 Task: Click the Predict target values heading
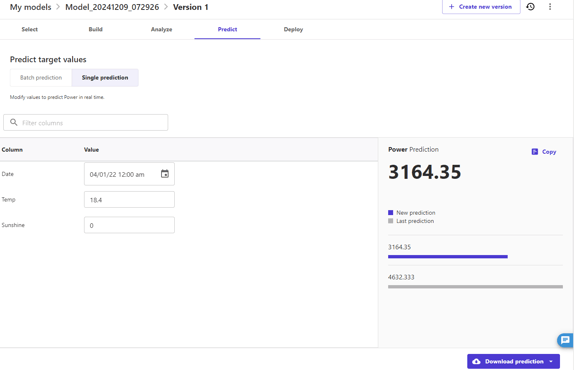click(x=48, y=59)
